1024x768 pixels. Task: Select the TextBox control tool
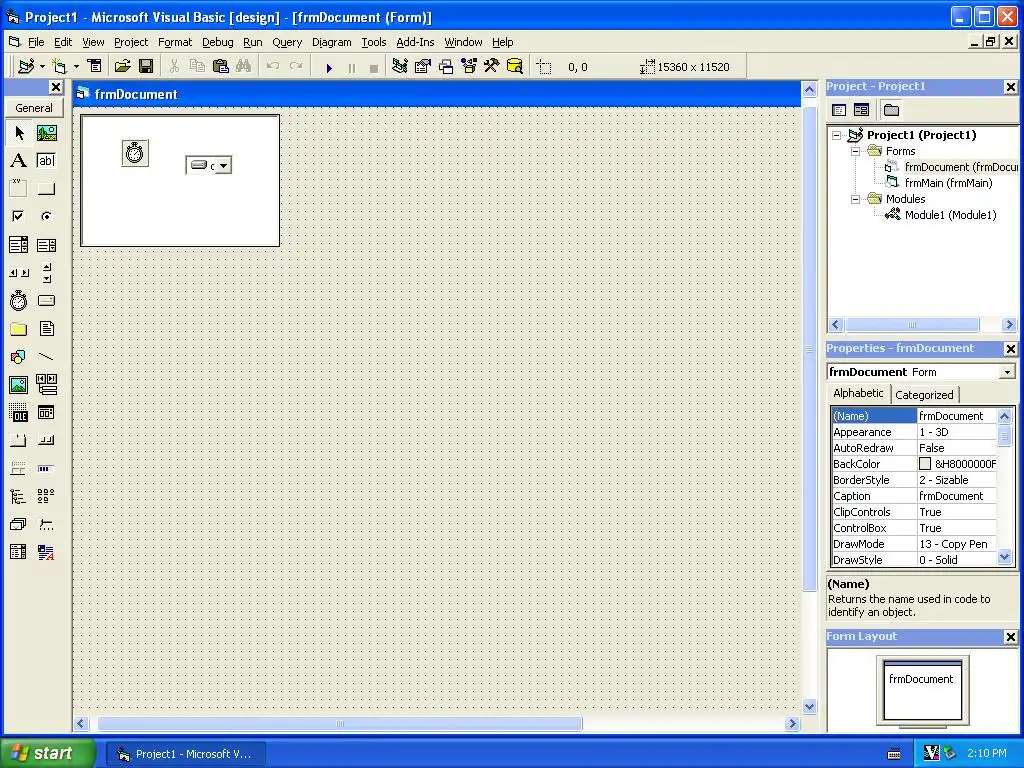point(46,161)
